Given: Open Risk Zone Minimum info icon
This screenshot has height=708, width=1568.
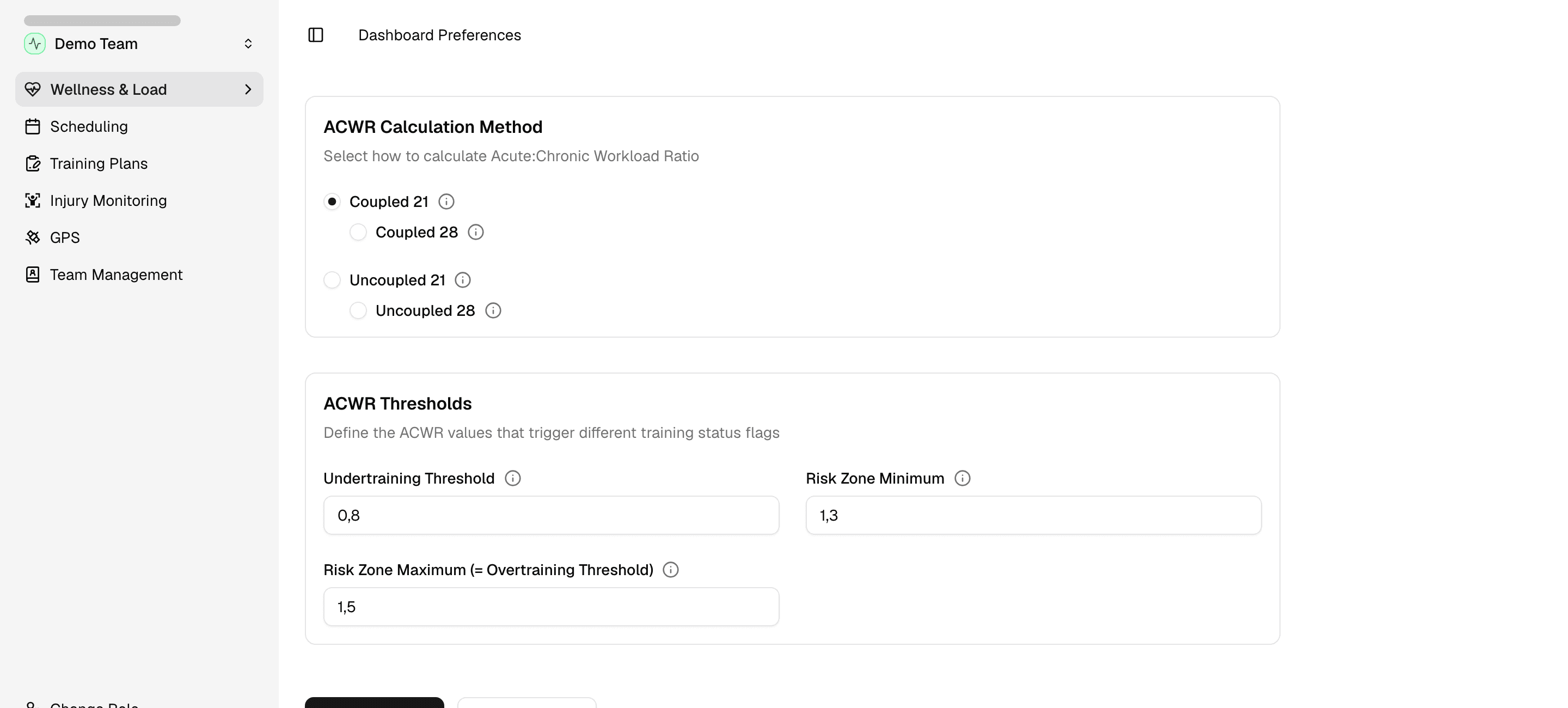Looking at the screenshot, I should 963,479.
